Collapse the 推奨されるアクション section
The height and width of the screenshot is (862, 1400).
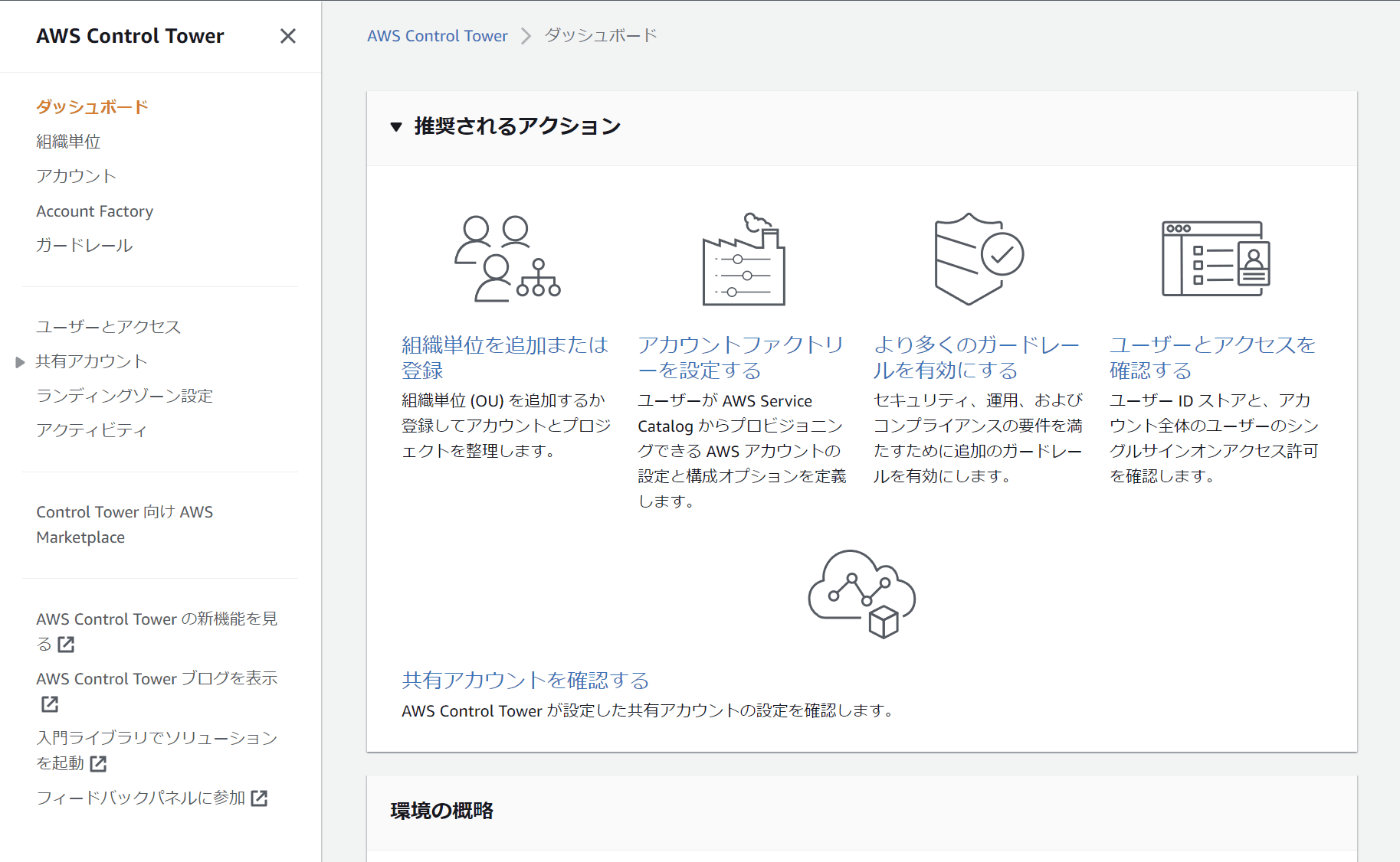pos(396,127)
